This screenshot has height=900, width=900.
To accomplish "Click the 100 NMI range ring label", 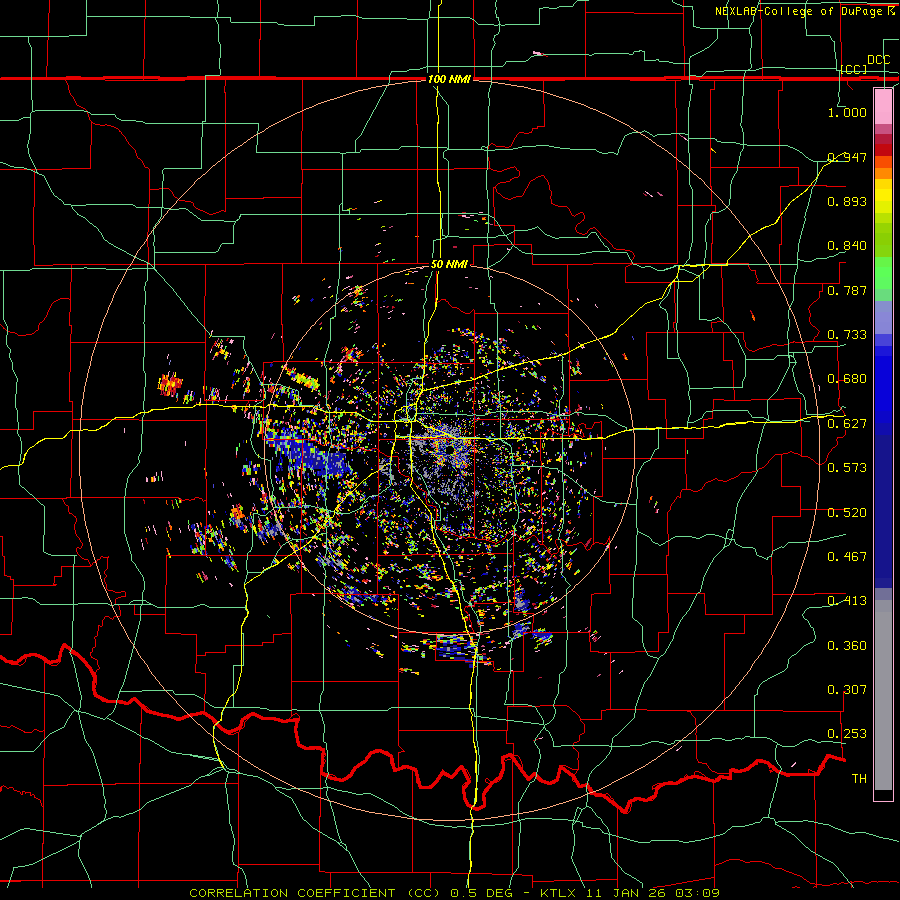I will pyautogui.click(x=449, y=79).
